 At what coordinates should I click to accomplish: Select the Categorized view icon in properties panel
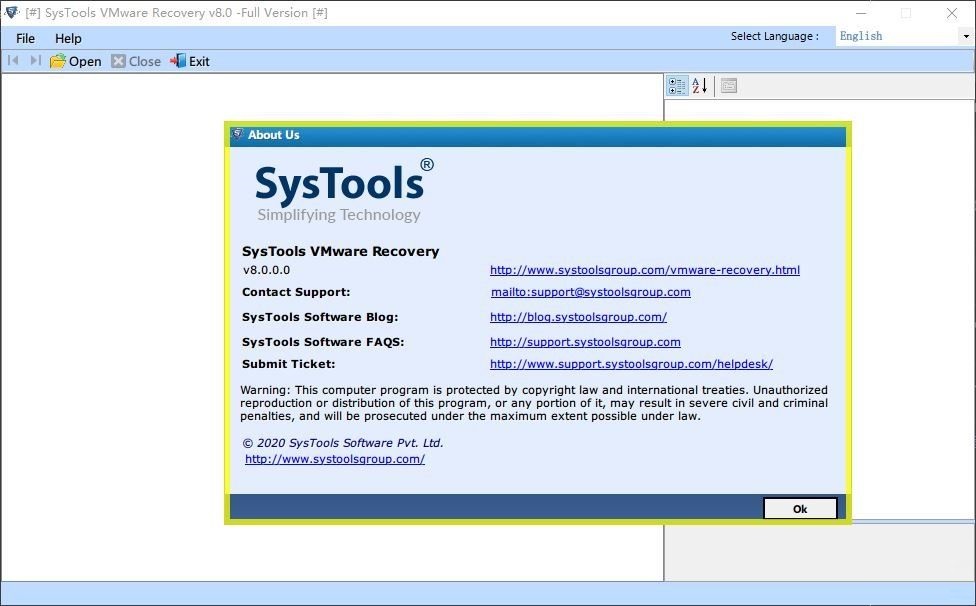pyautogui.click(x=677, y=85)
